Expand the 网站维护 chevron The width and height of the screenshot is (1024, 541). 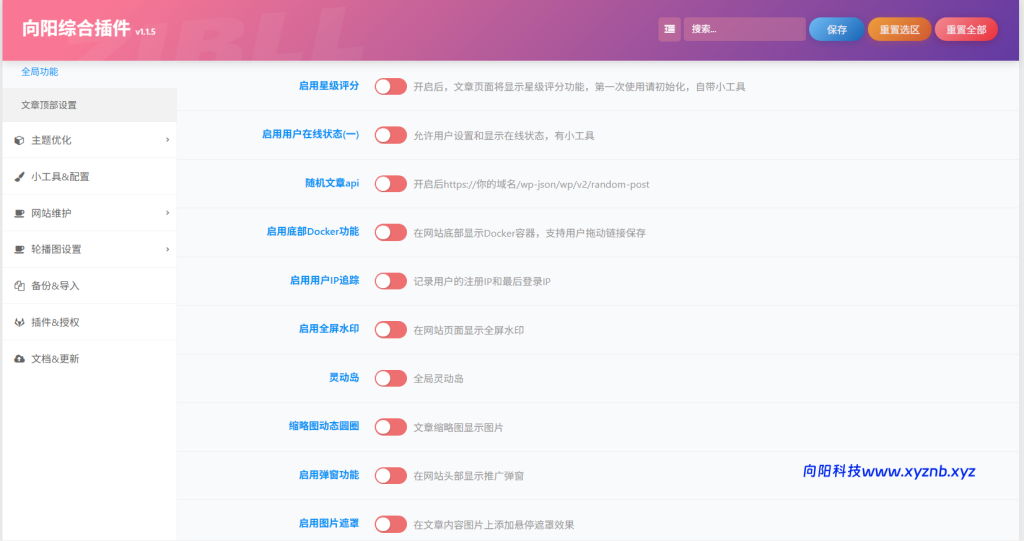tap(167, 213)
